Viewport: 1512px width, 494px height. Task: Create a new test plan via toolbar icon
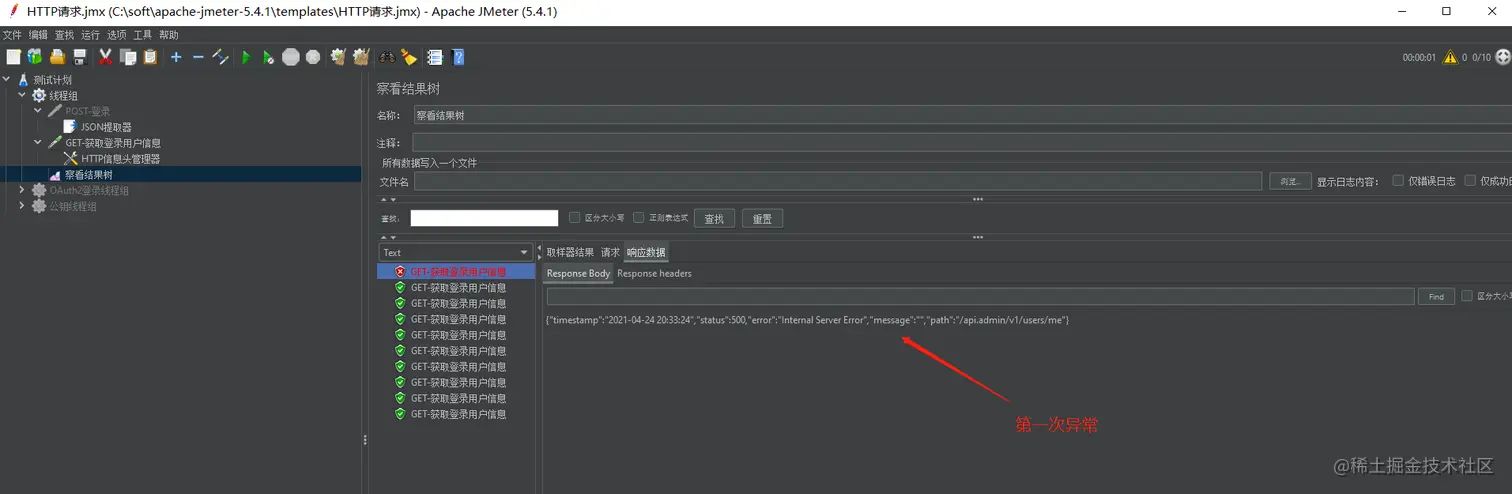[13, 57]
